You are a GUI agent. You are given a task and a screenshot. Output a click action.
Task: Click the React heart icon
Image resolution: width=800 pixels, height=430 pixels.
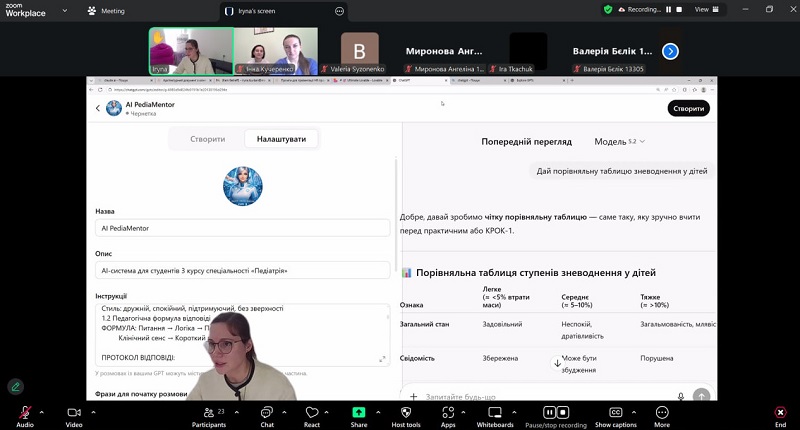click(311, 412)
